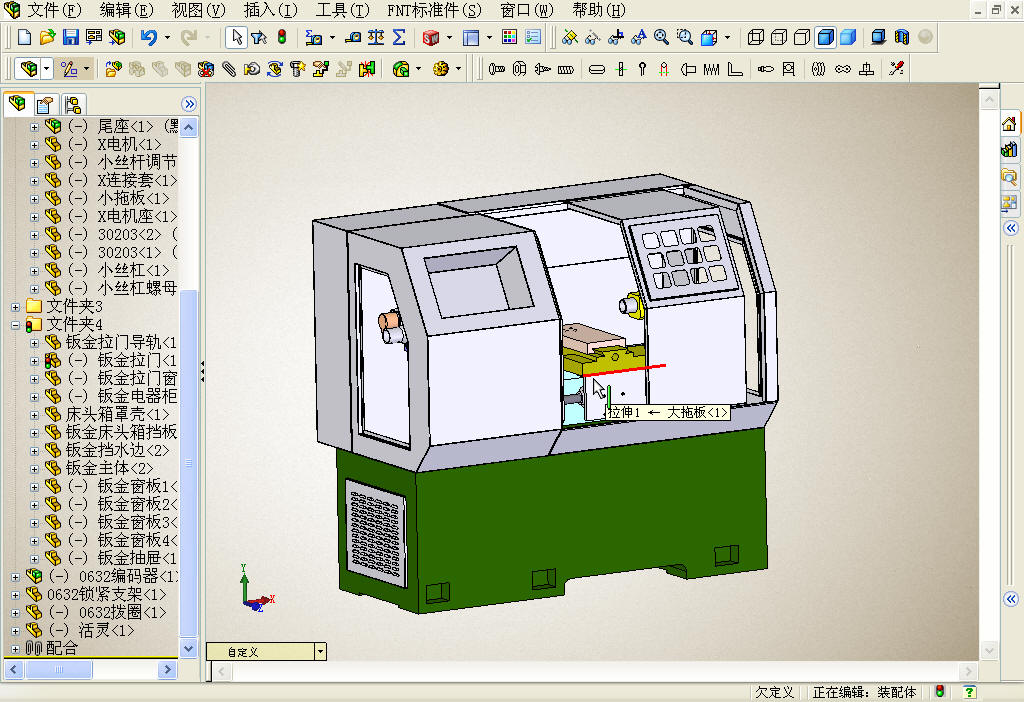Switch to Hidden Lines Removed display
1024x702 pixels.
pos(802,37)
